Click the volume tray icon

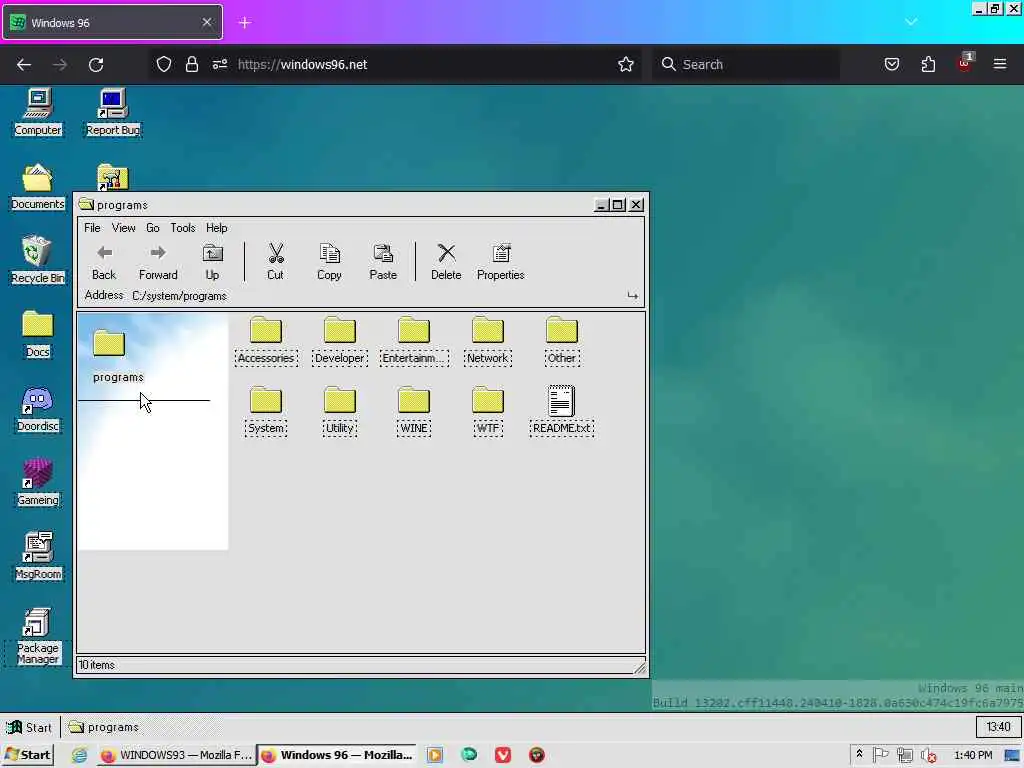[928, 756]
